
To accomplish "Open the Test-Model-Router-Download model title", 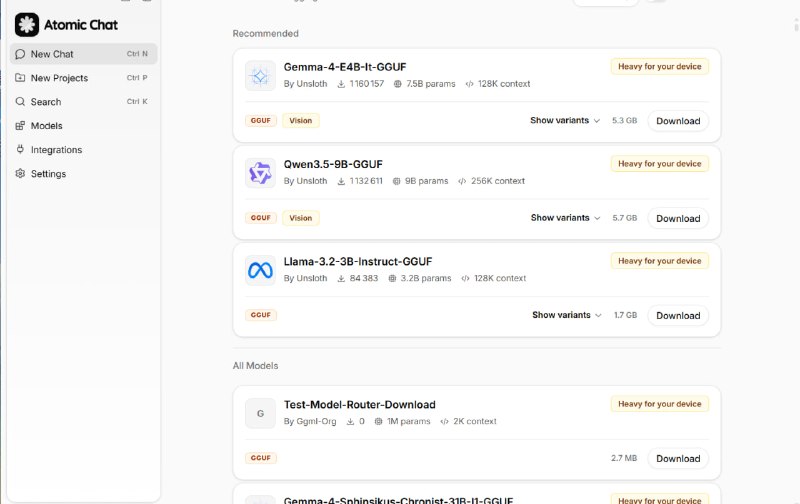I will [x=360, y=405].
